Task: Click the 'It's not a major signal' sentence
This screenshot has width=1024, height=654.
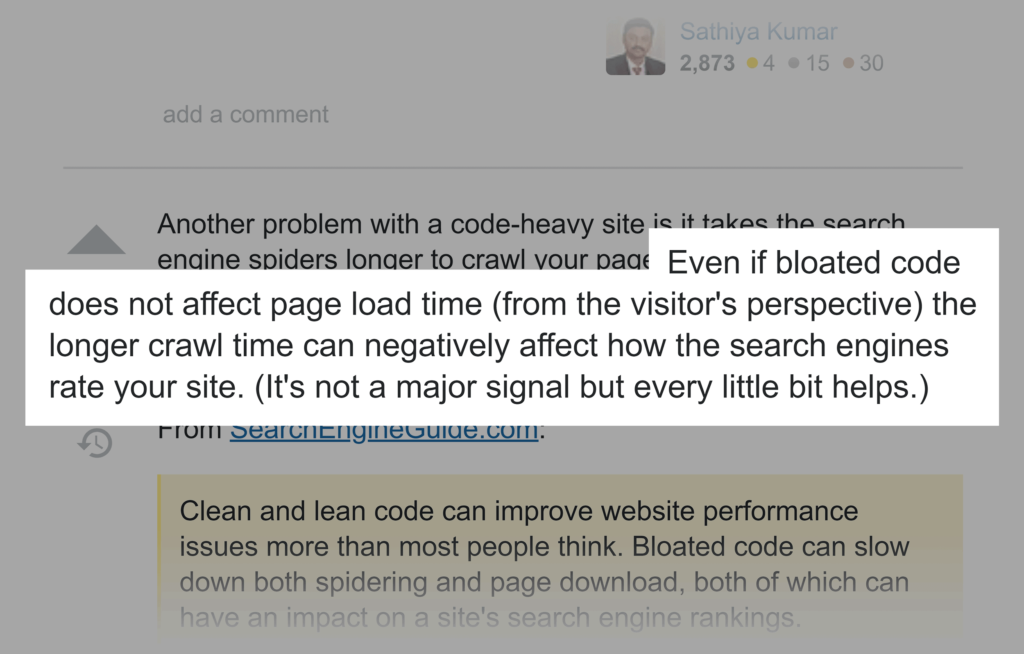Action: point(592,389)
